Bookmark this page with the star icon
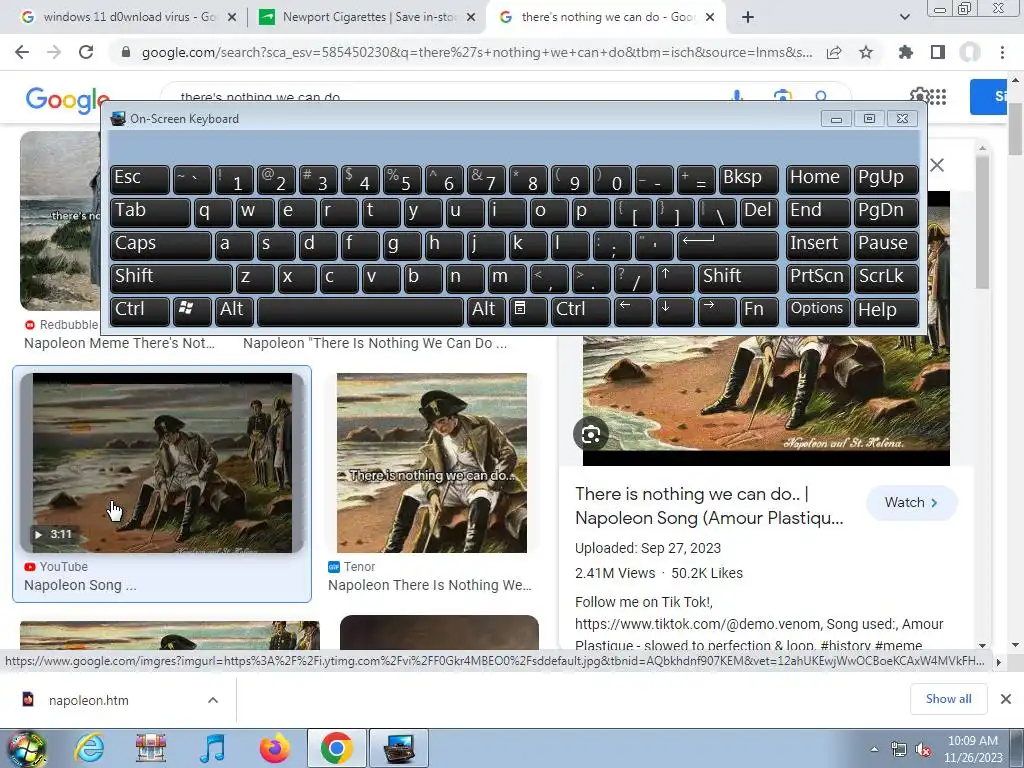Viewport: 1024px width, 768px height. 866,52
